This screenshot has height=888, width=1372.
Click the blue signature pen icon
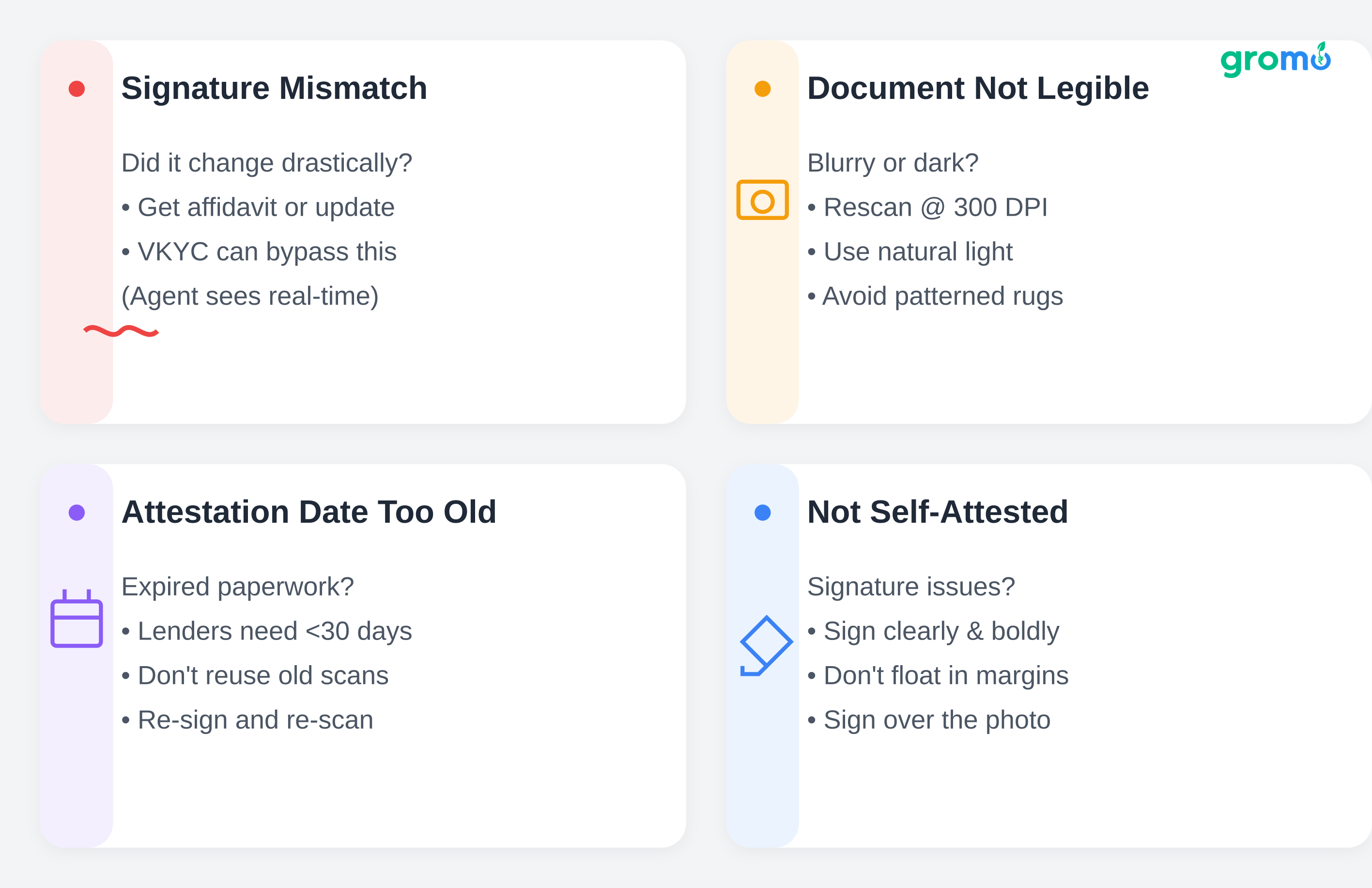pyautogui.click(x=766, y=645)
